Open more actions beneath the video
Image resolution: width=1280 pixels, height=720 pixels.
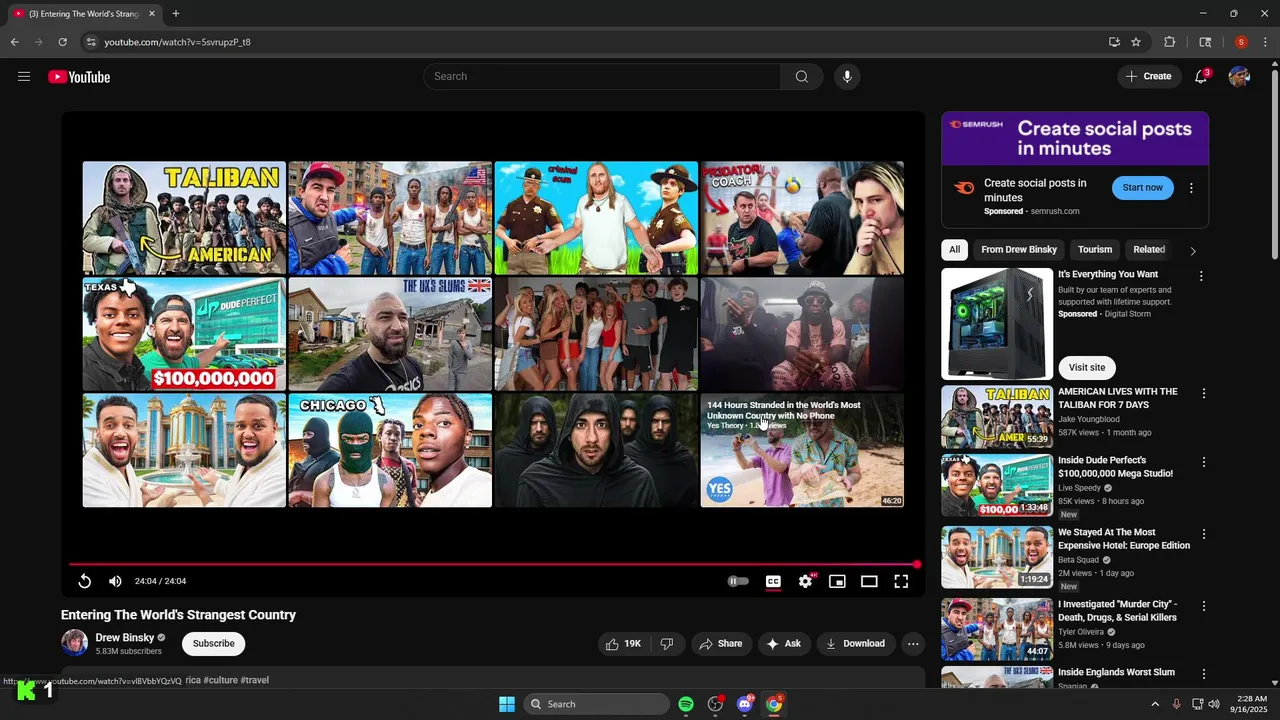[913, 644]
